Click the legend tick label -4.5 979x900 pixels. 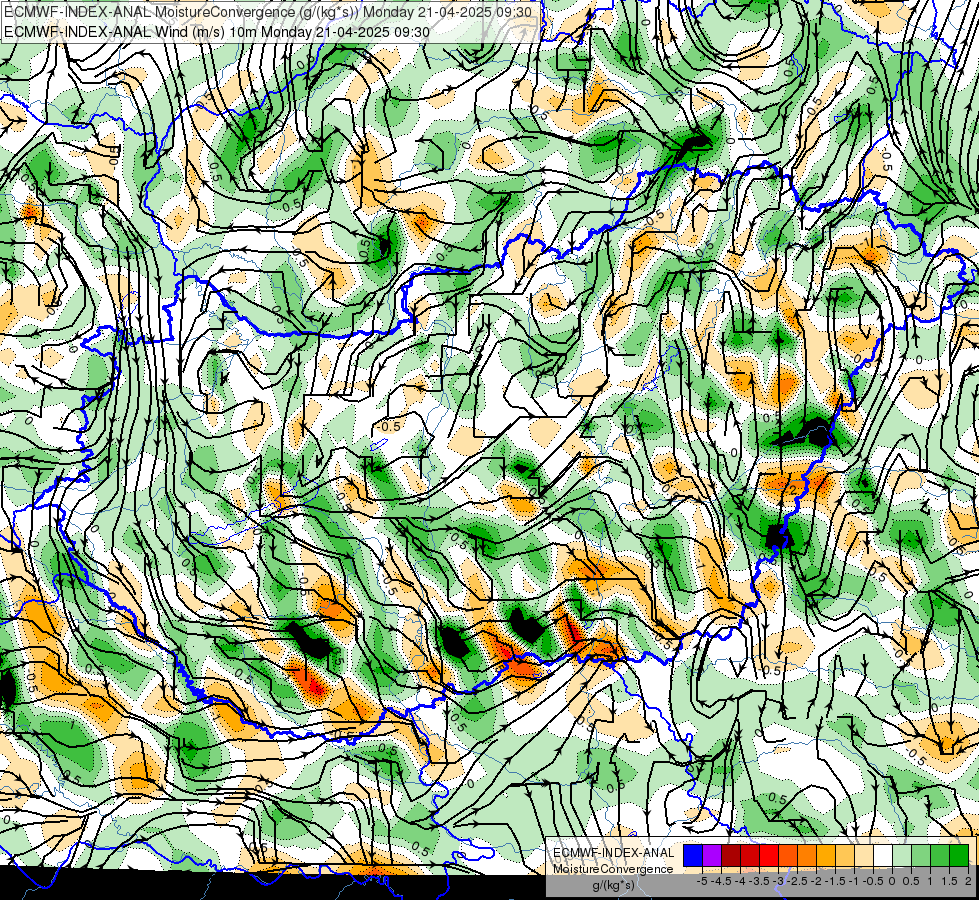pos(722,881)
